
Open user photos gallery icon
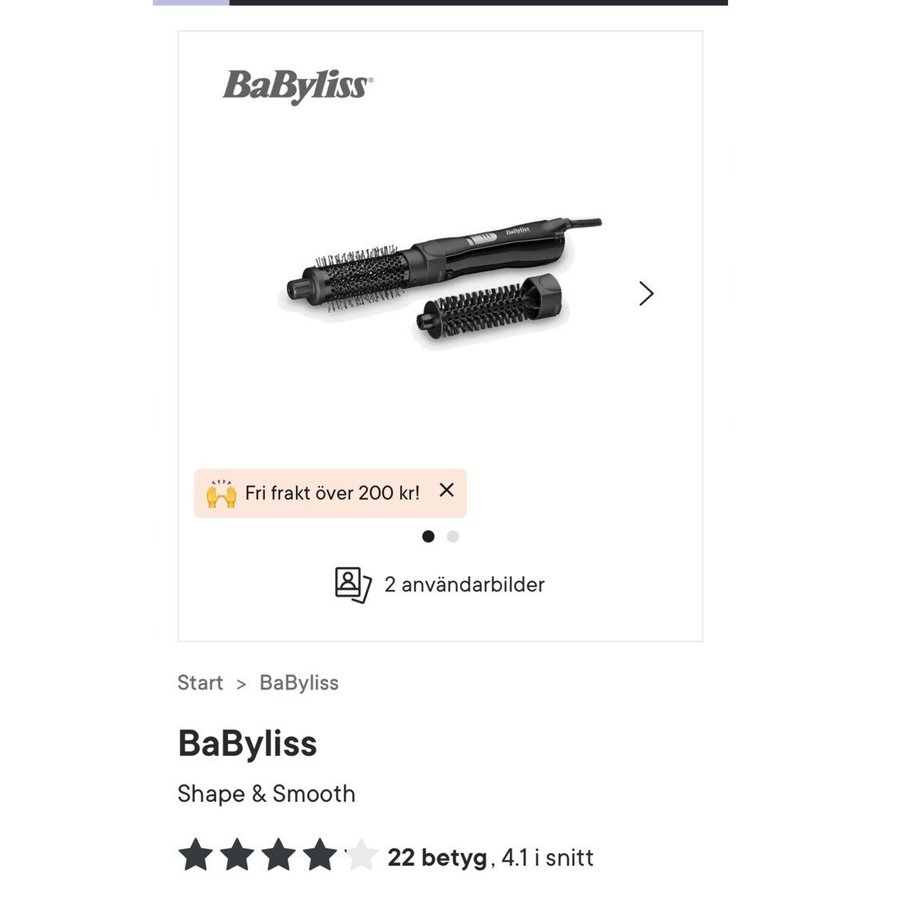[352, 584]
